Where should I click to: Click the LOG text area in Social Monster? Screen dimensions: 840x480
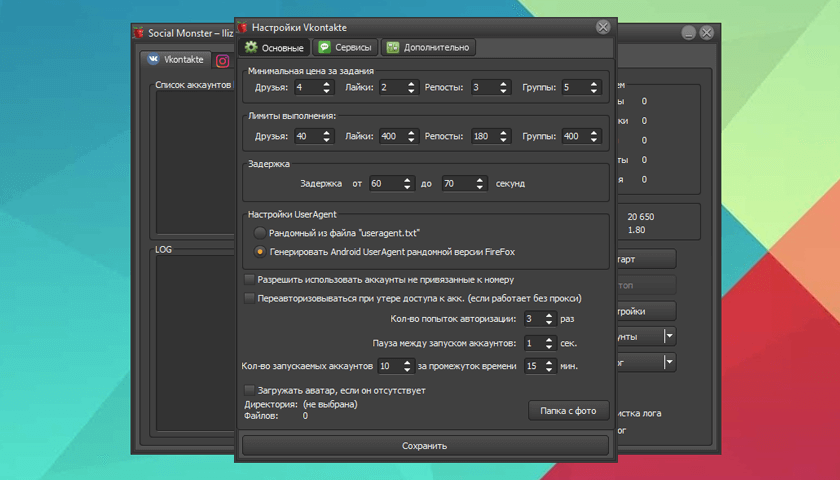pyautogui.click(x=196, y=343)
